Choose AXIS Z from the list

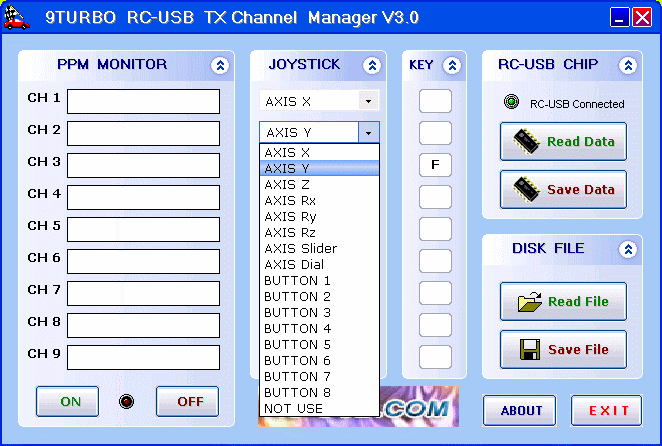click(x=319, y=185)
